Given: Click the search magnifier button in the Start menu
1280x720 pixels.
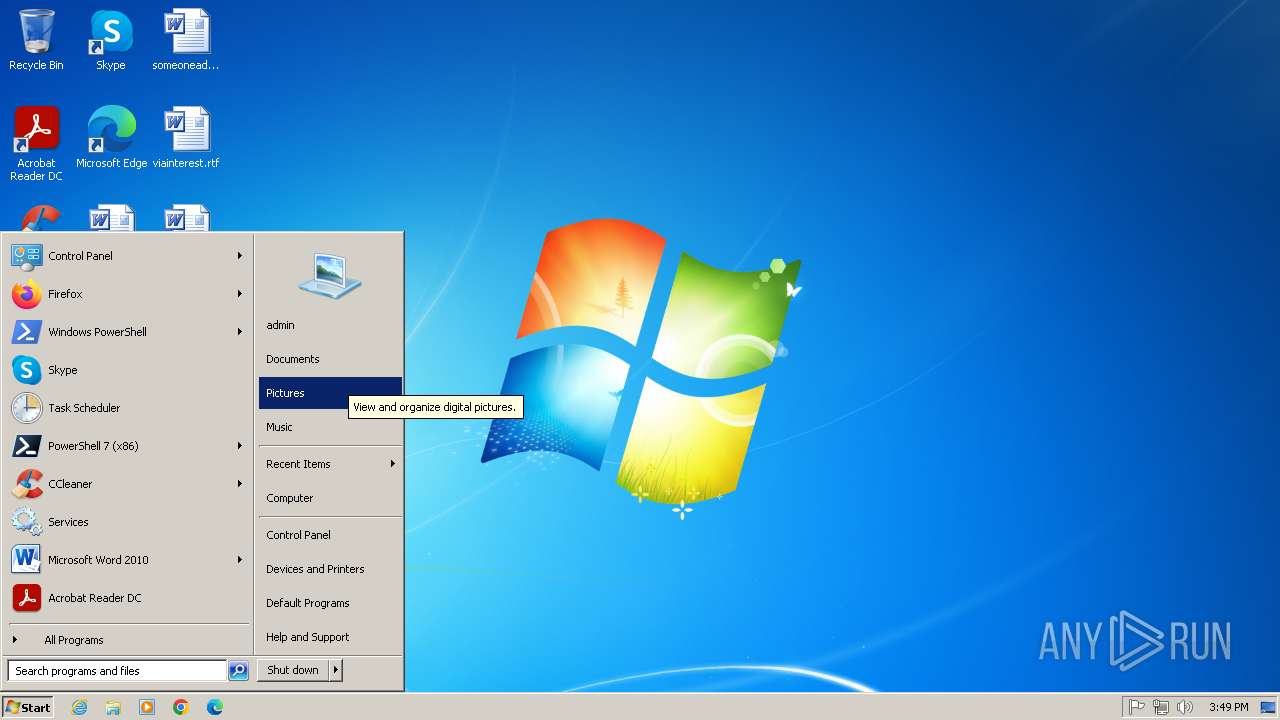Looking at the screenshot, I should tap(238, 671).
